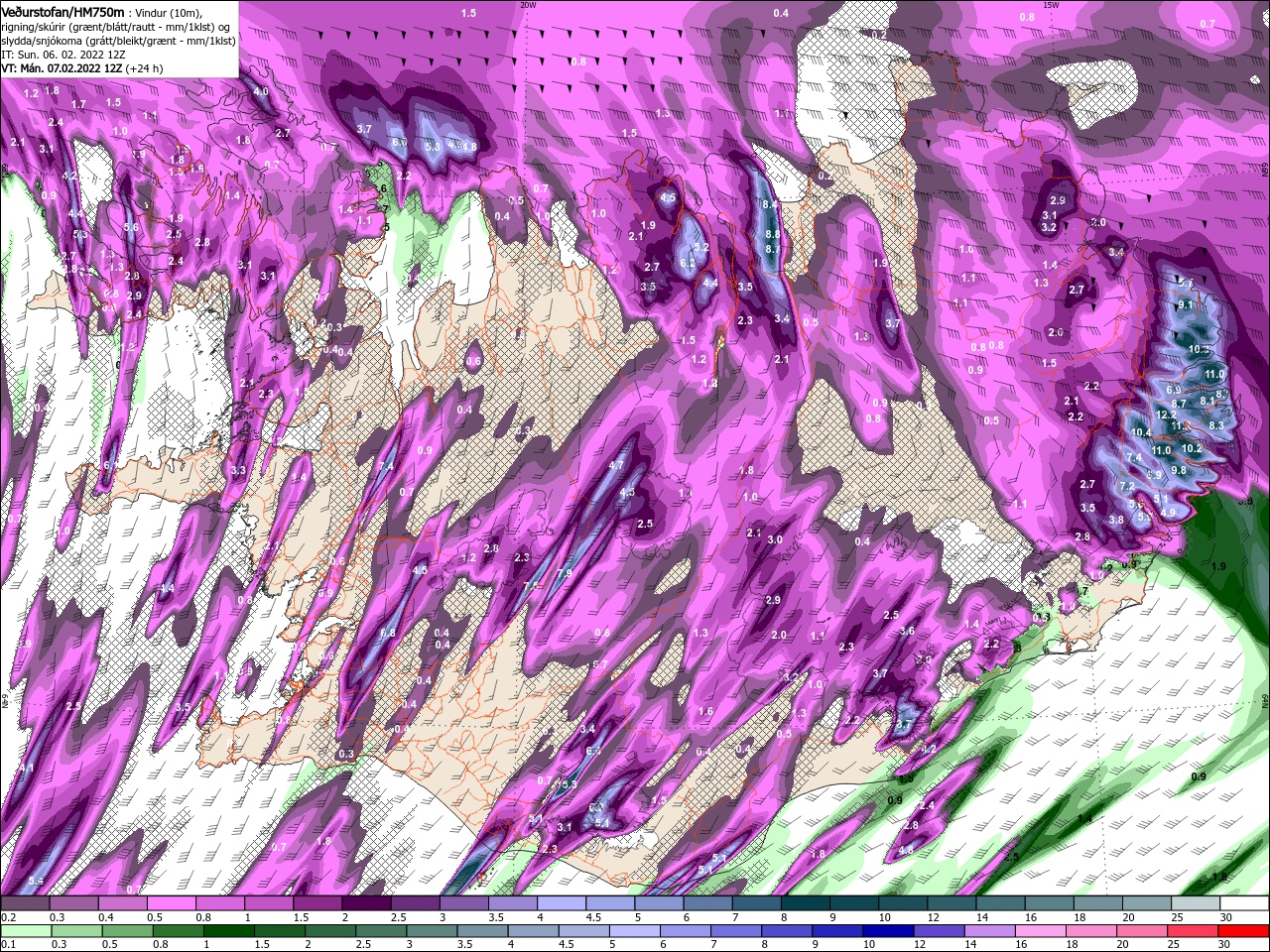Image resolution: width=1270 pixels, height=952 pixels.
Task: Click the magenta 0.5 snow legend swatch
Action: point(174,903)
